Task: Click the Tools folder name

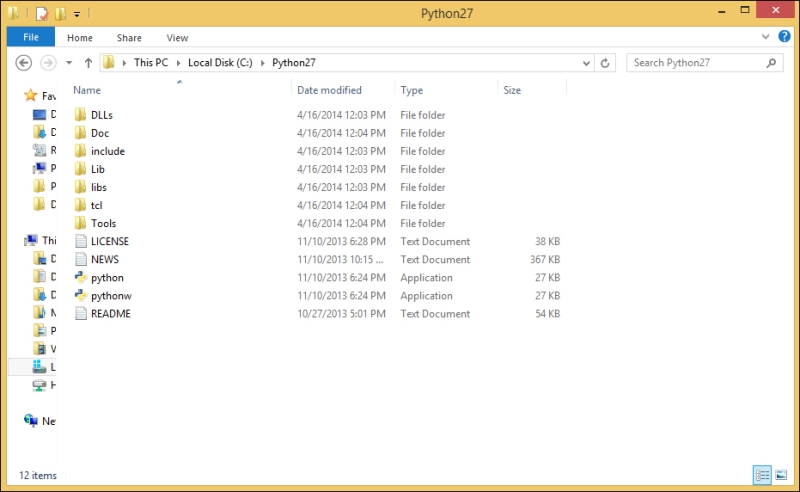Action: pos(104,224)
